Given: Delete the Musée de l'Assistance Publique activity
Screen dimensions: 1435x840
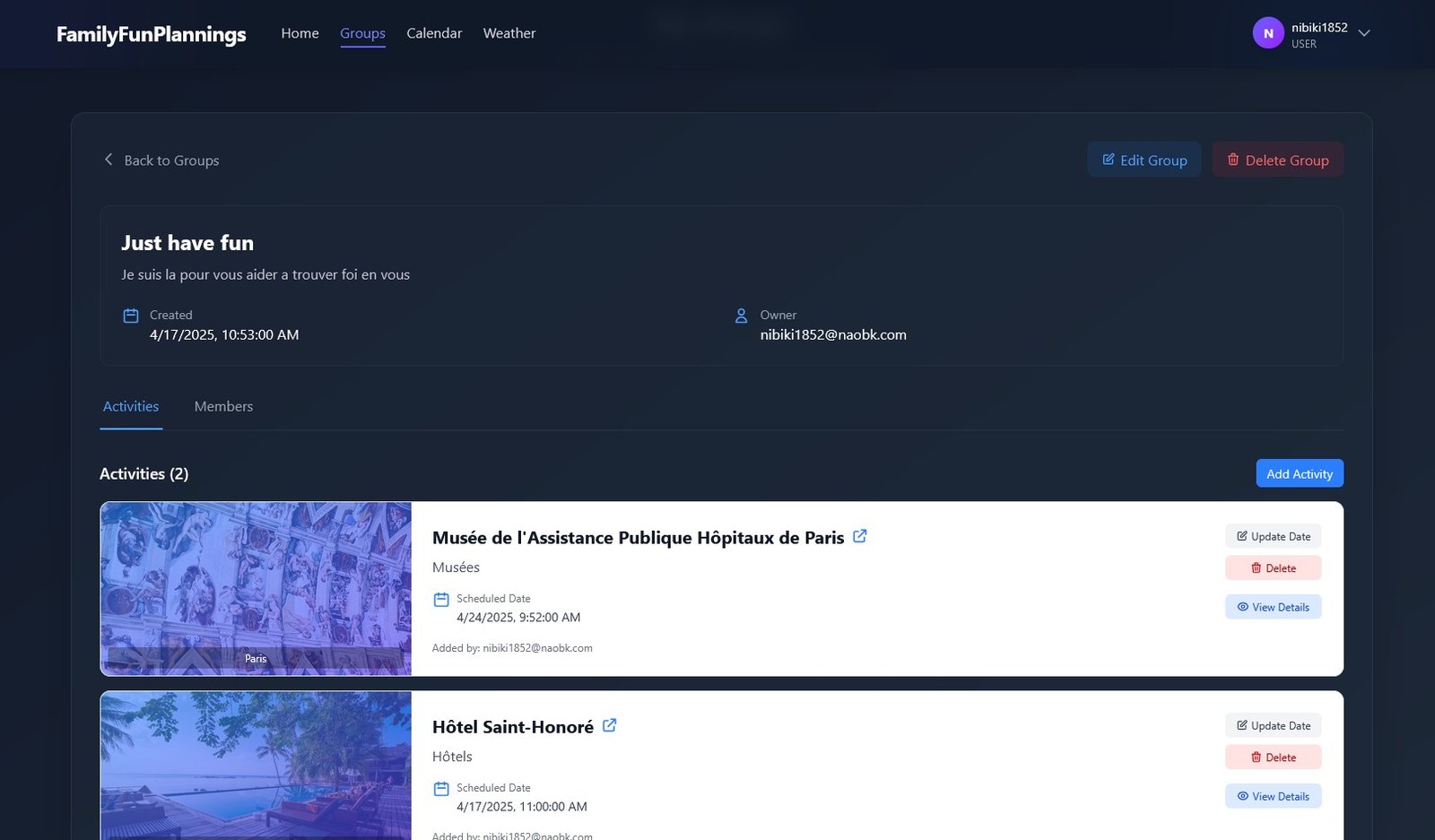Looking at the screenshot, I should (1273, 567).
